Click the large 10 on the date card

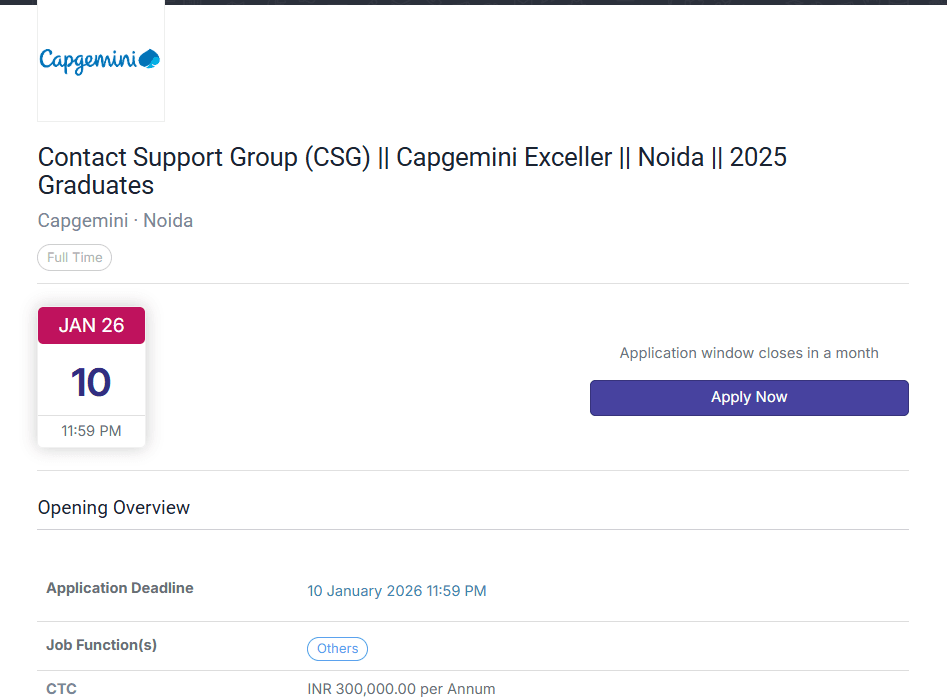click(x=91, y=382)
